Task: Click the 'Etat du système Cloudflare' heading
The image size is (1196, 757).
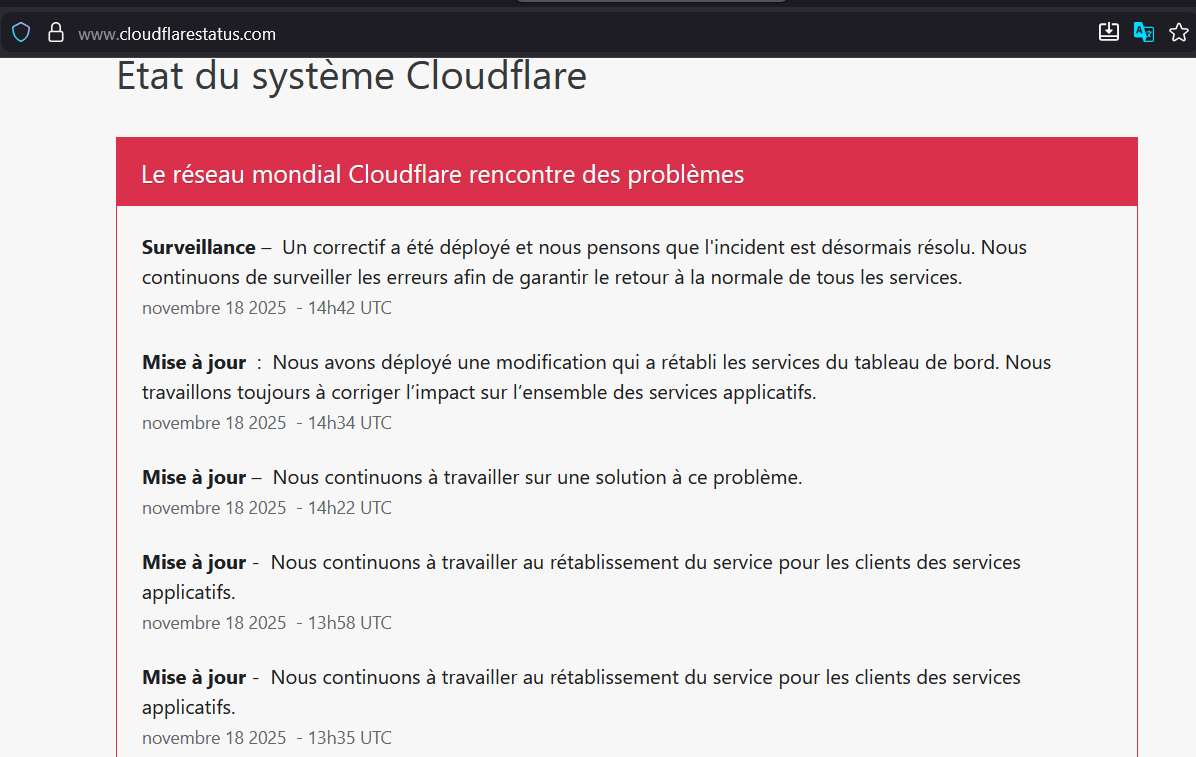Action: pyautogui.click(x=351, y=77)
